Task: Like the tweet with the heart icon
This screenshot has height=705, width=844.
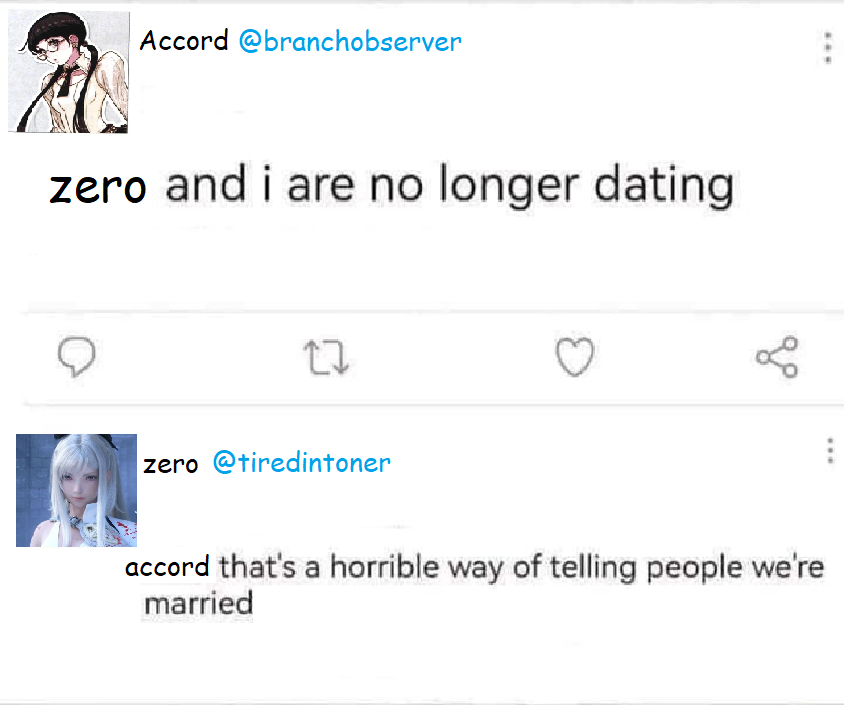Action: (575, 357)
